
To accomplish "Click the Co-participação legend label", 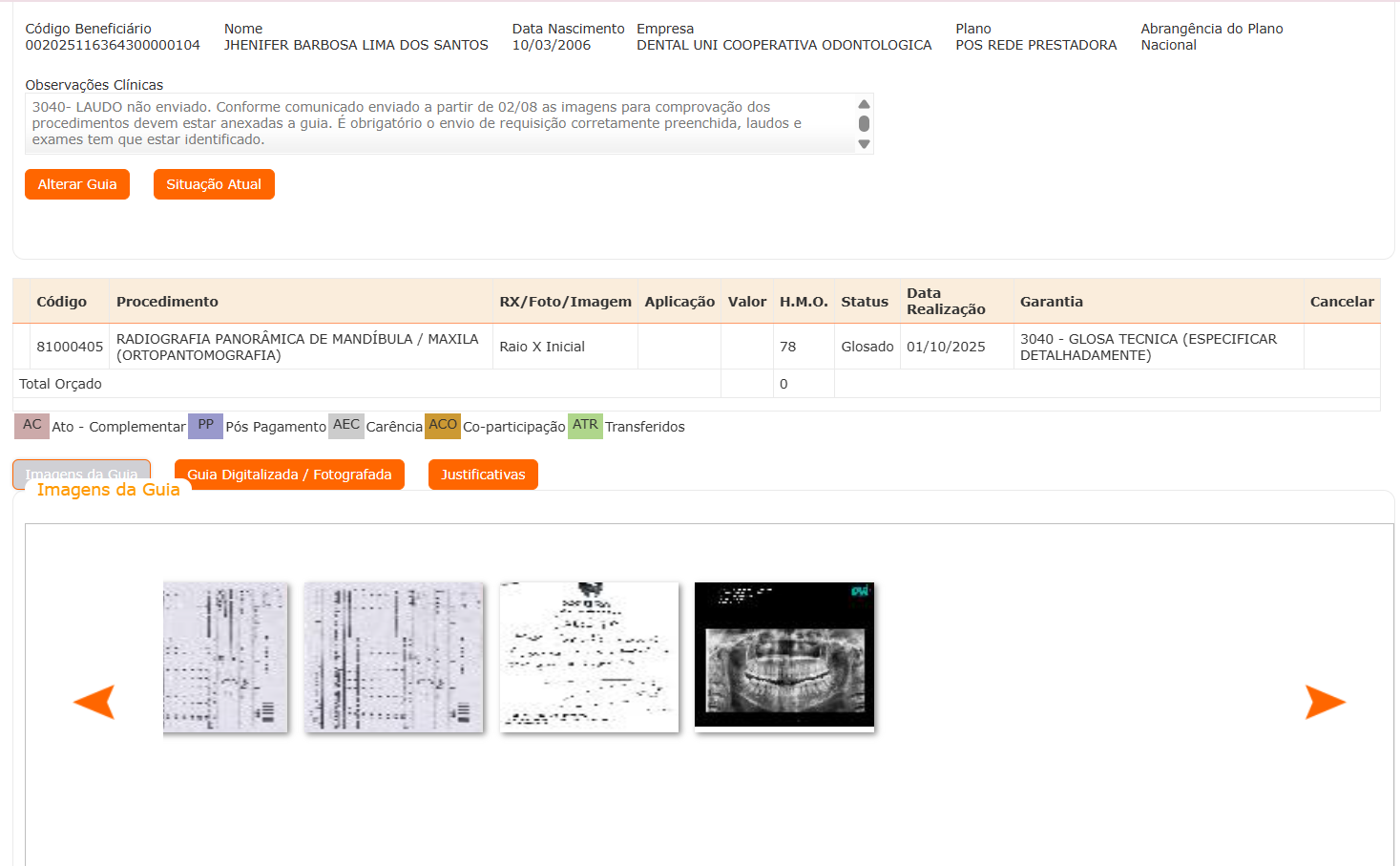I will point(514,427).
